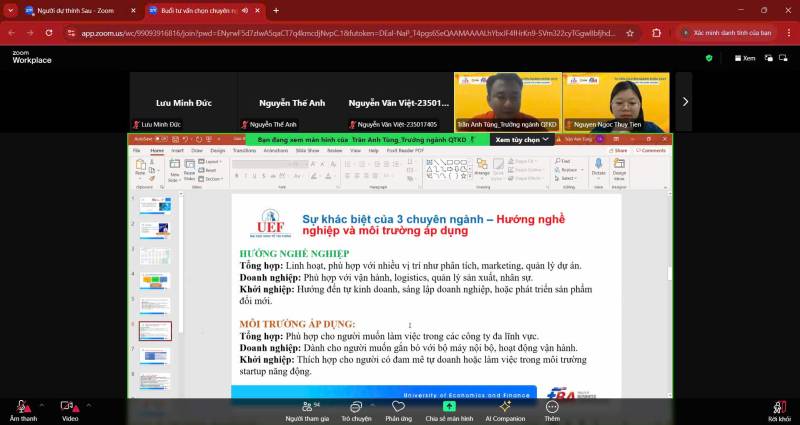Viewport: 800px width, 425px height.
Task: Unmute microphone with Âm thanh button
Action: 22,409
